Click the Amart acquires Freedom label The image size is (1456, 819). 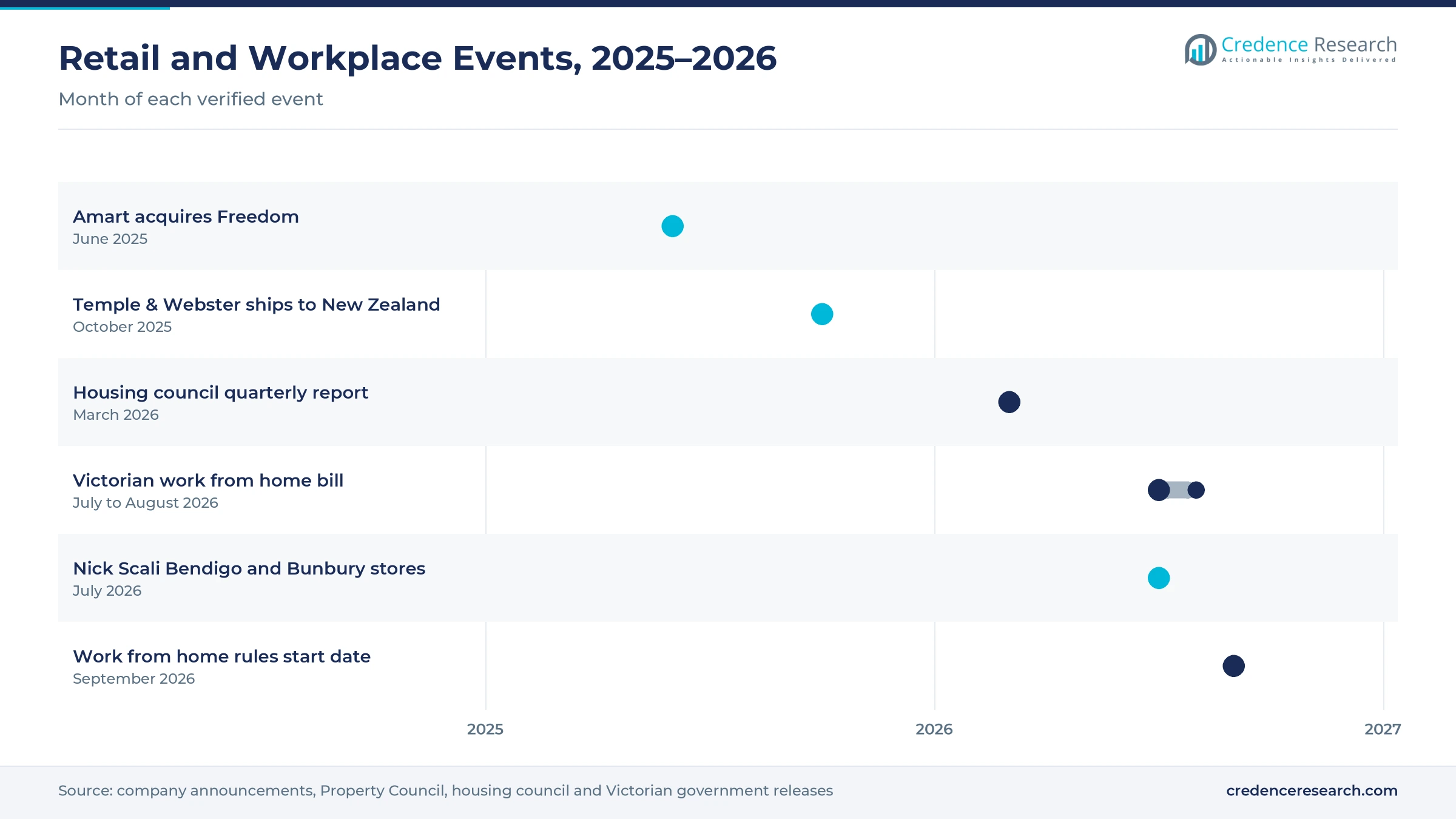(186, 217)
